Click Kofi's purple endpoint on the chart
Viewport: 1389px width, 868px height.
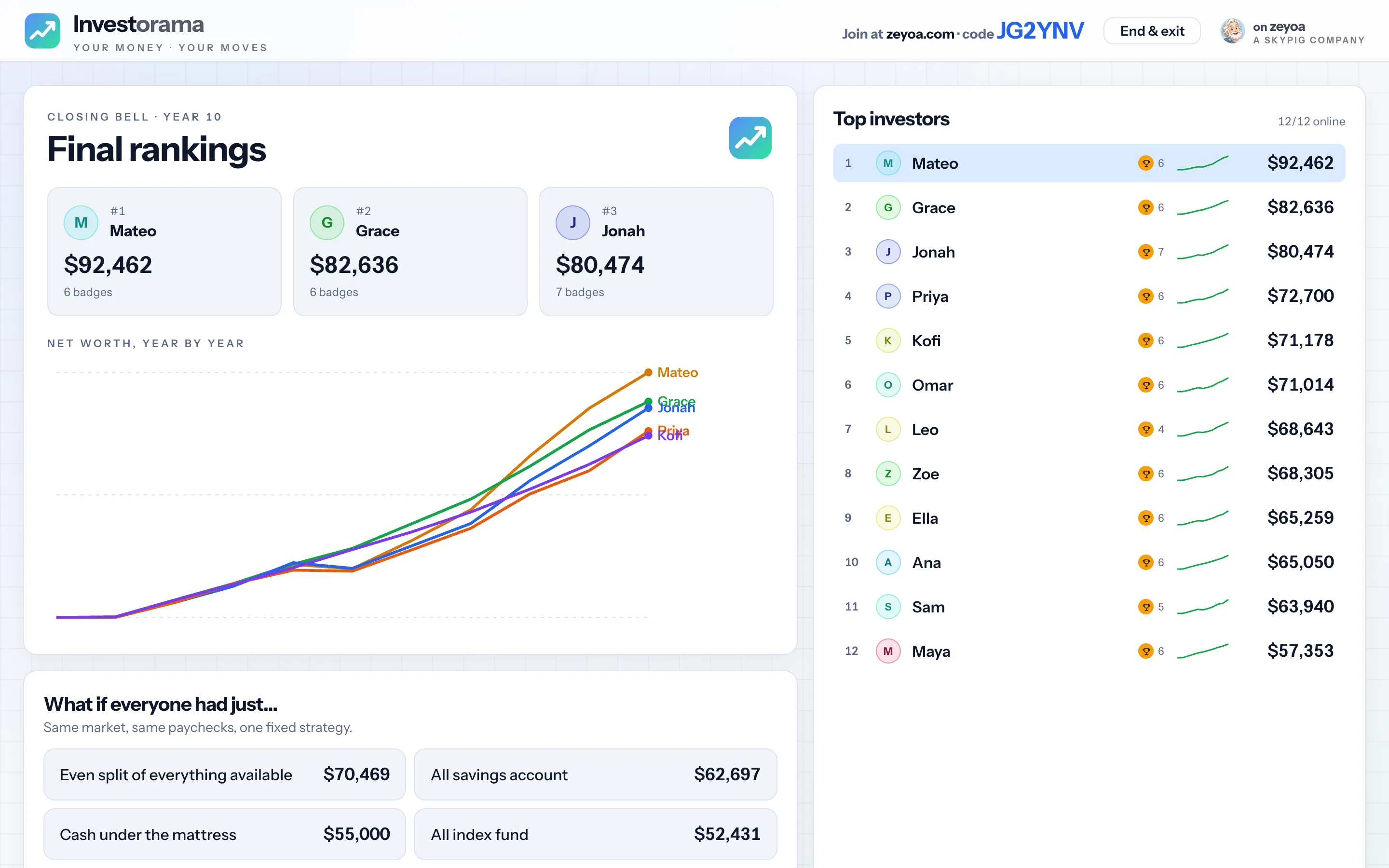648,436
